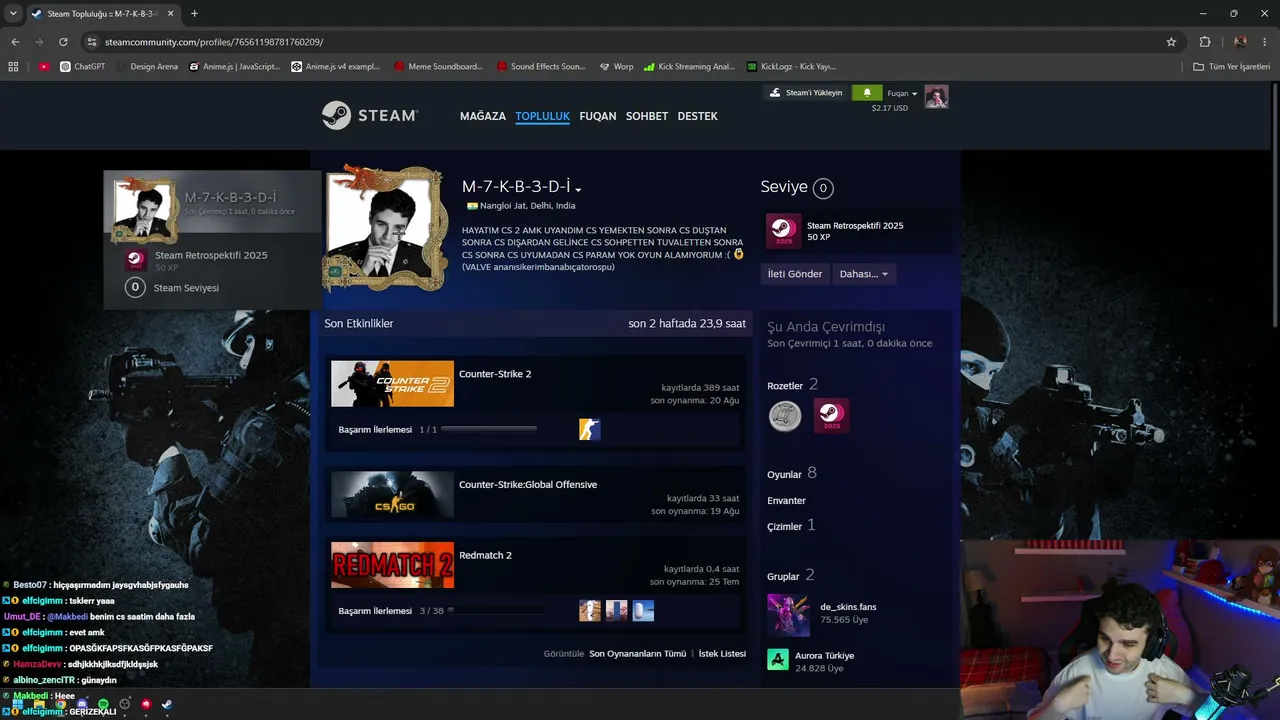The width and height of the screenshot is (1280, 720).
Task: Click the third Redmatch 2 achievement icon
Action: coord(643,610)
